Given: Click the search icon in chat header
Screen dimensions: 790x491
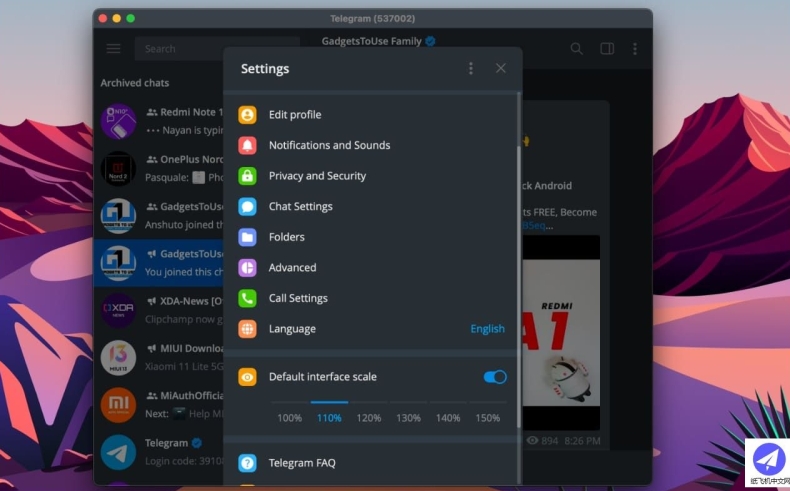Looking at the screenshot, I should (x=576, y=48).
